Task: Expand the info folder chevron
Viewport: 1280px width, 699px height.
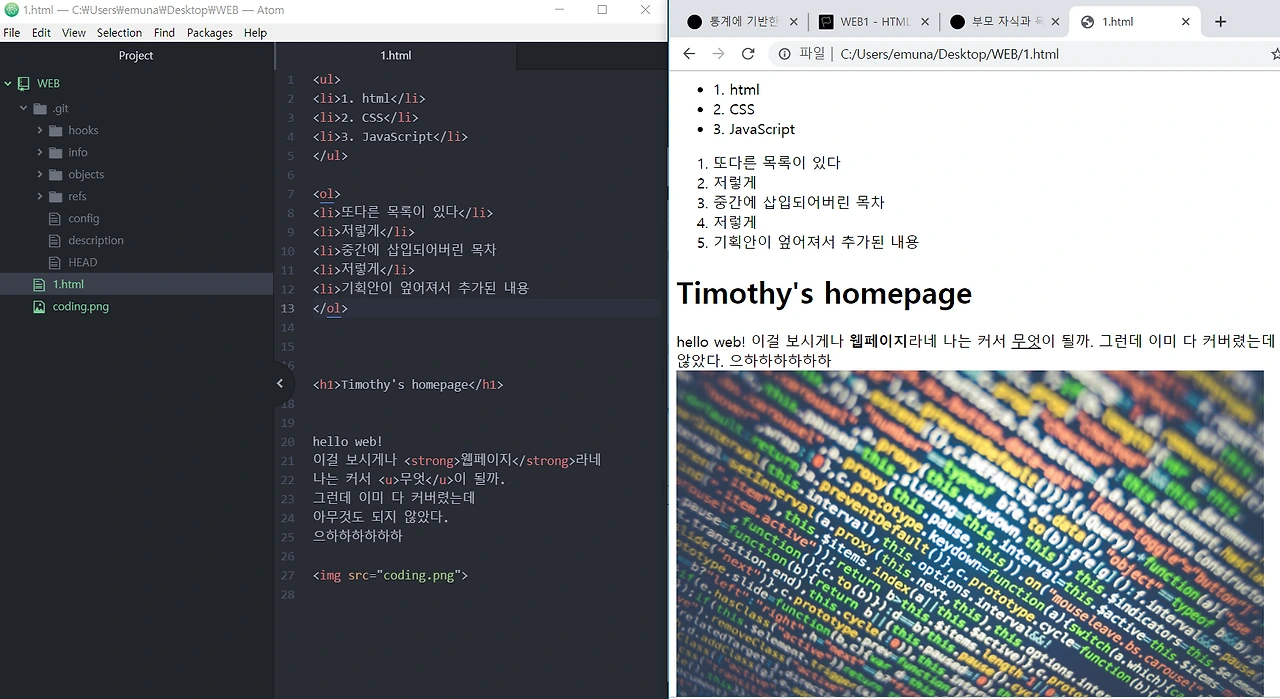Action: click(x=40, y=152)
